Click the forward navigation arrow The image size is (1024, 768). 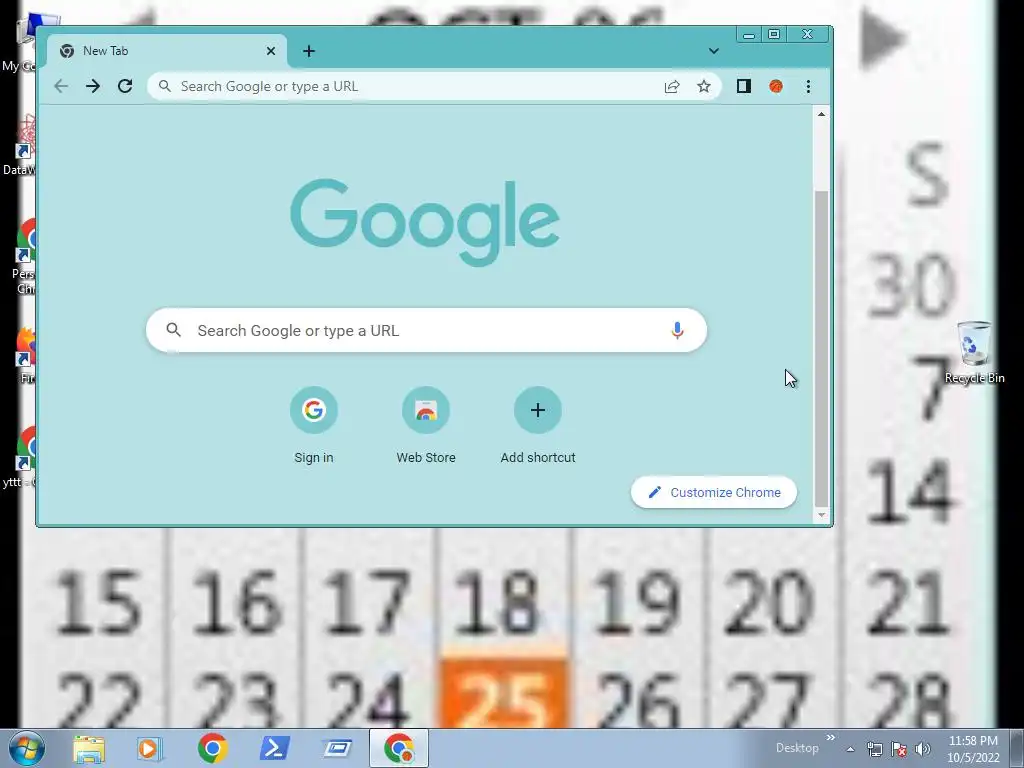pyautogui.click(x=93, y=86)
